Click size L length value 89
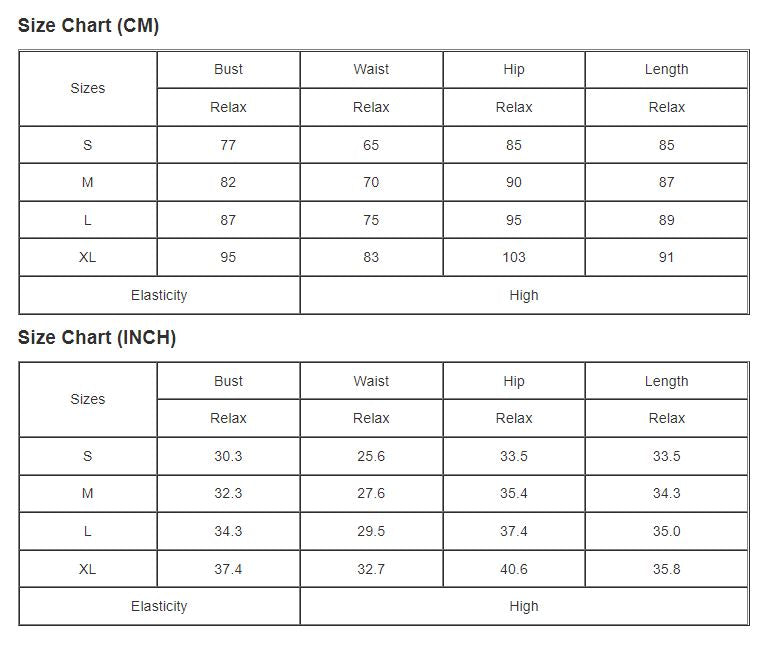781x653 pixels. coord(666,220)
